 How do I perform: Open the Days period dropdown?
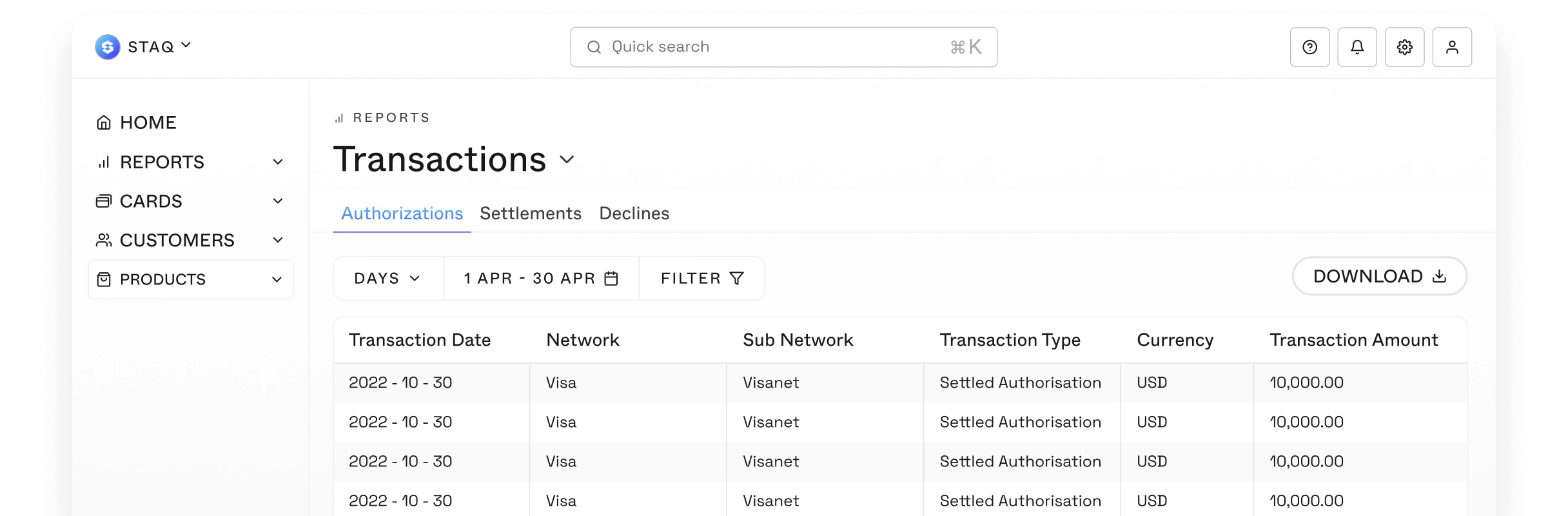click(x=387, y=279)
